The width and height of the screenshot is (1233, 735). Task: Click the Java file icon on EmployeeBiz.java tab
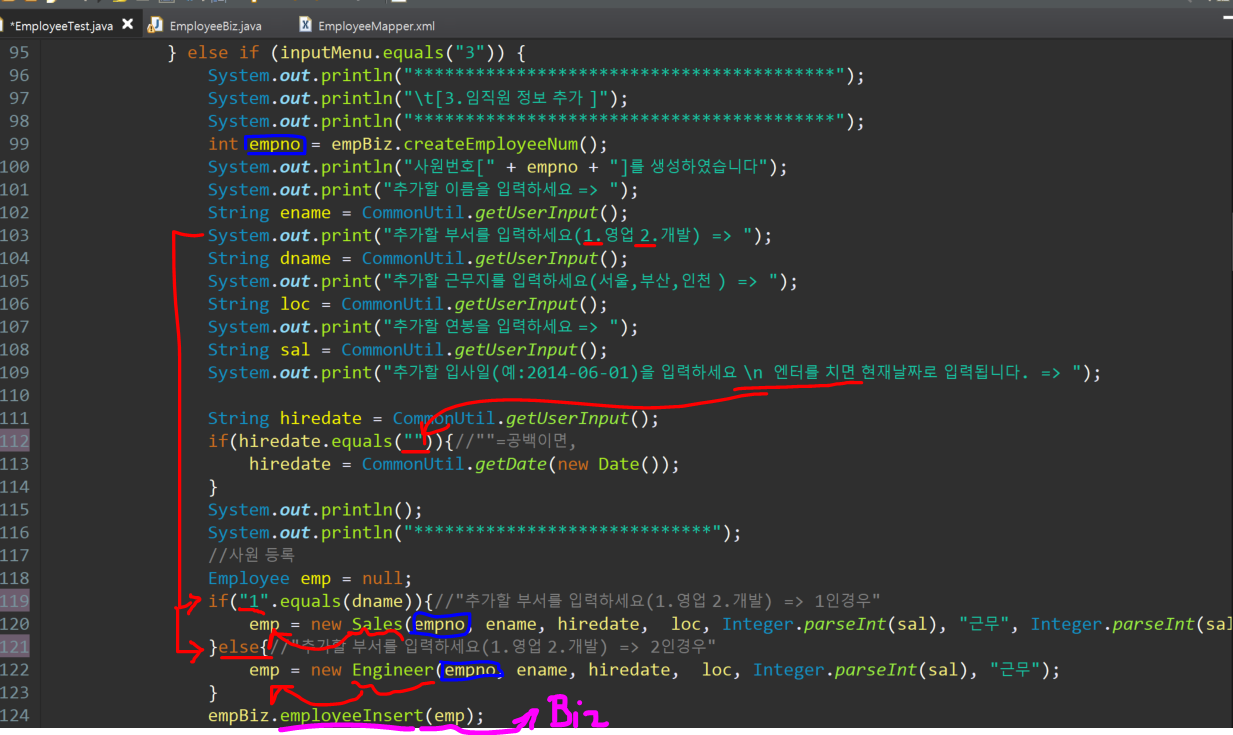pos(156,25)
